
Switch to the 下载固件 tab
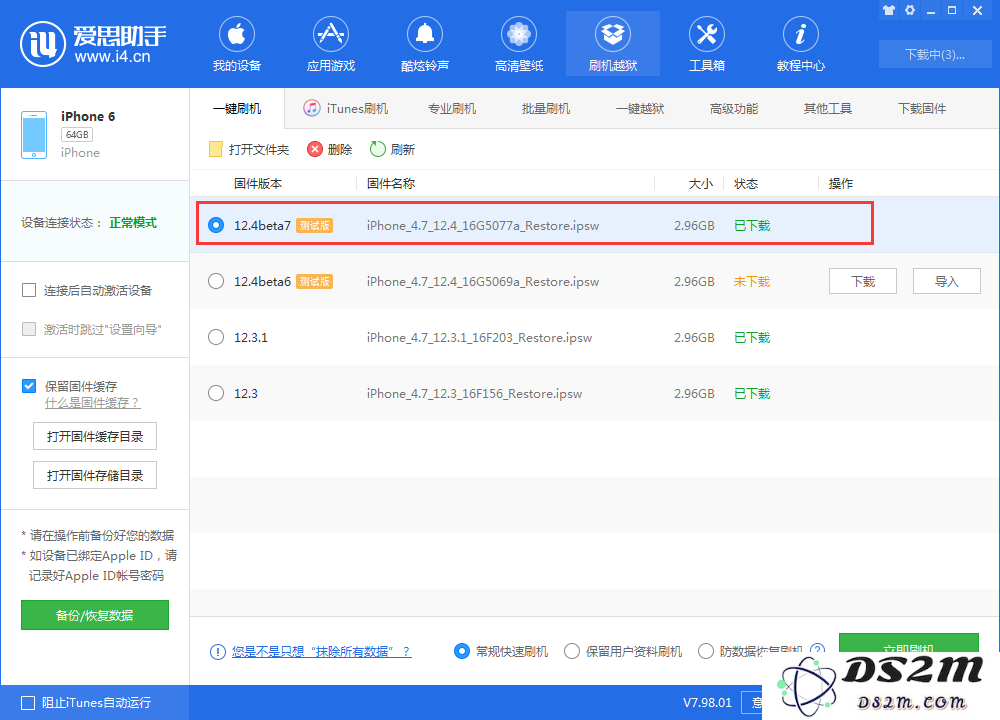pyautogui.click(x=922, y=108)
